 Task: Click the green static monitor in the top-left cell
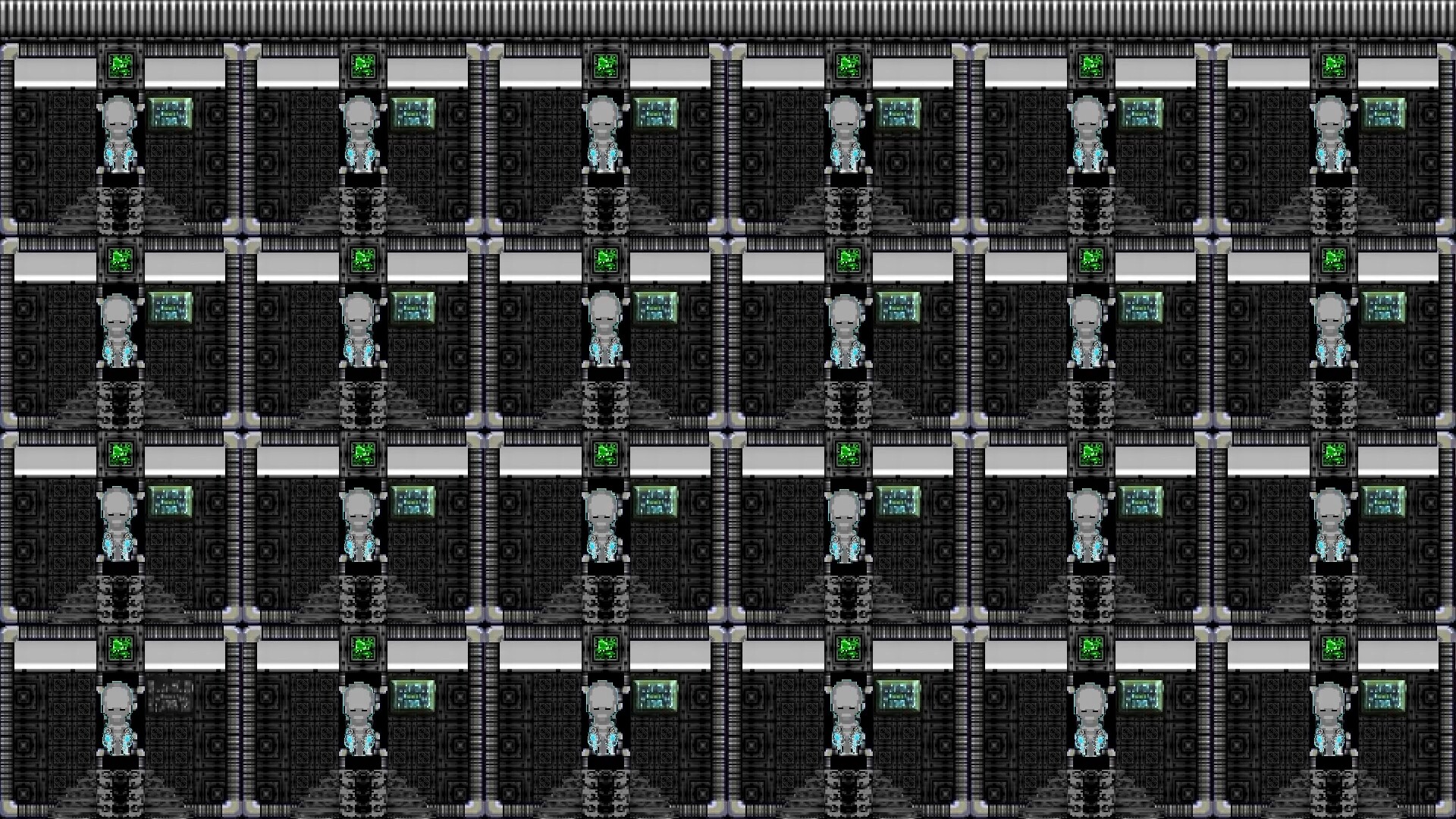121,67
